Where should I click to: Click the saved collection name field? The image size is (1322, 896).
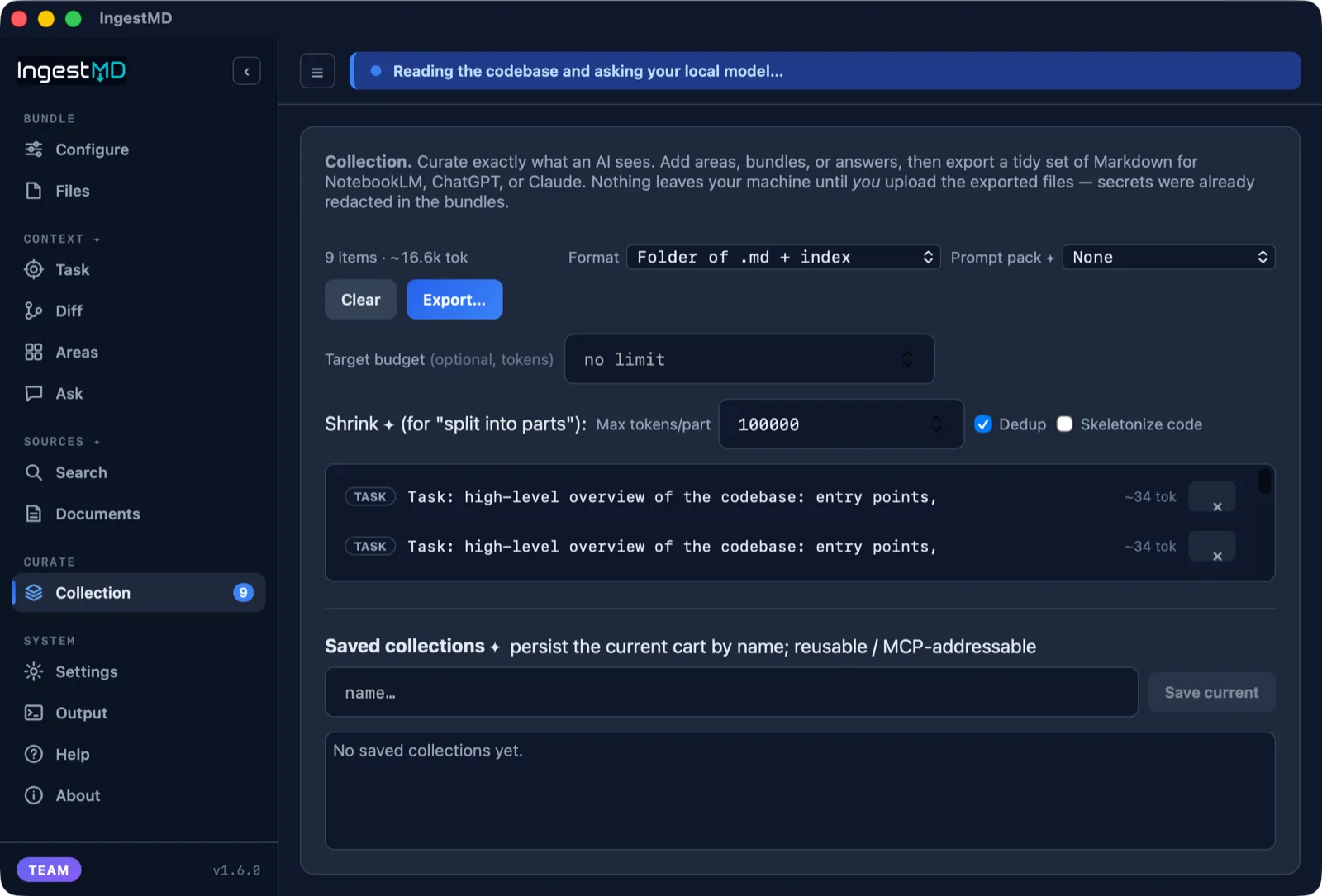[x=731, y=693]
